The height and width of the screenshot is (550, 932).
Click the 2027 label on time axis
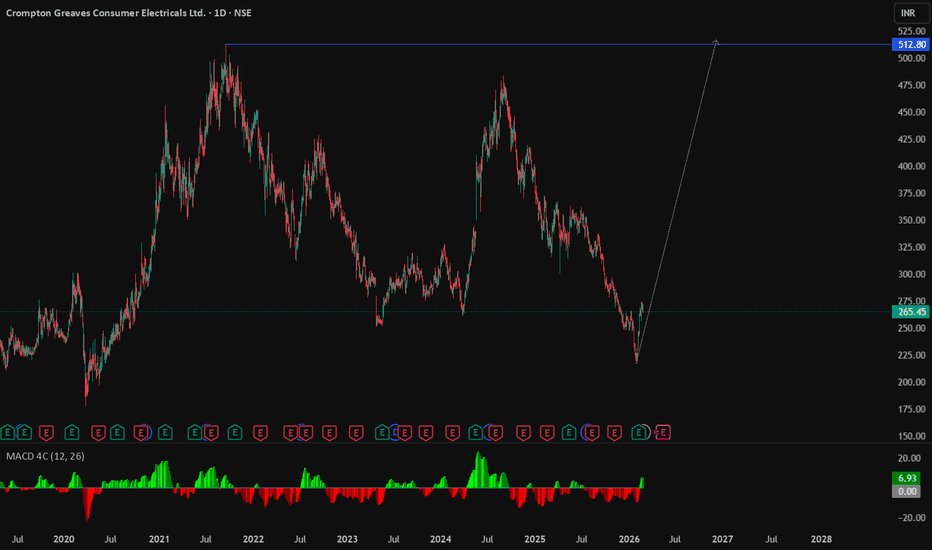click(723, 539)
